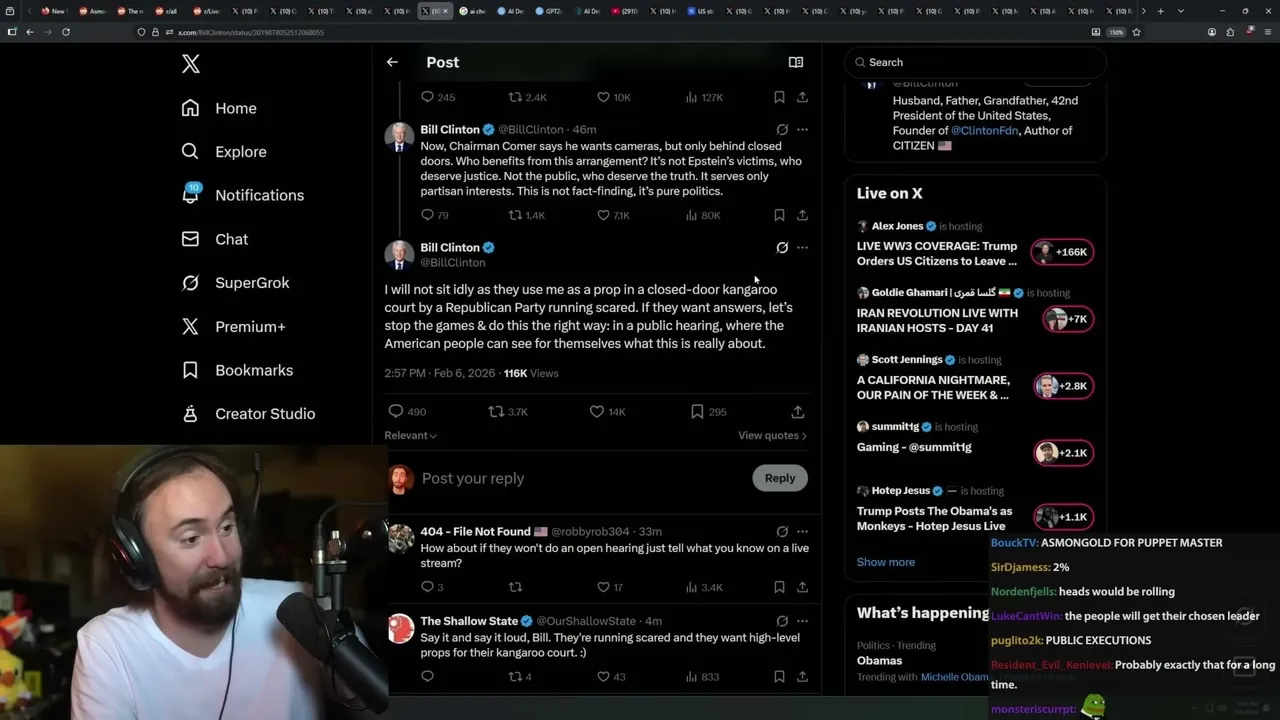Open the Relevant reply sorting dropdown
Screen dimensions: 1280x720
coord(411,436)
